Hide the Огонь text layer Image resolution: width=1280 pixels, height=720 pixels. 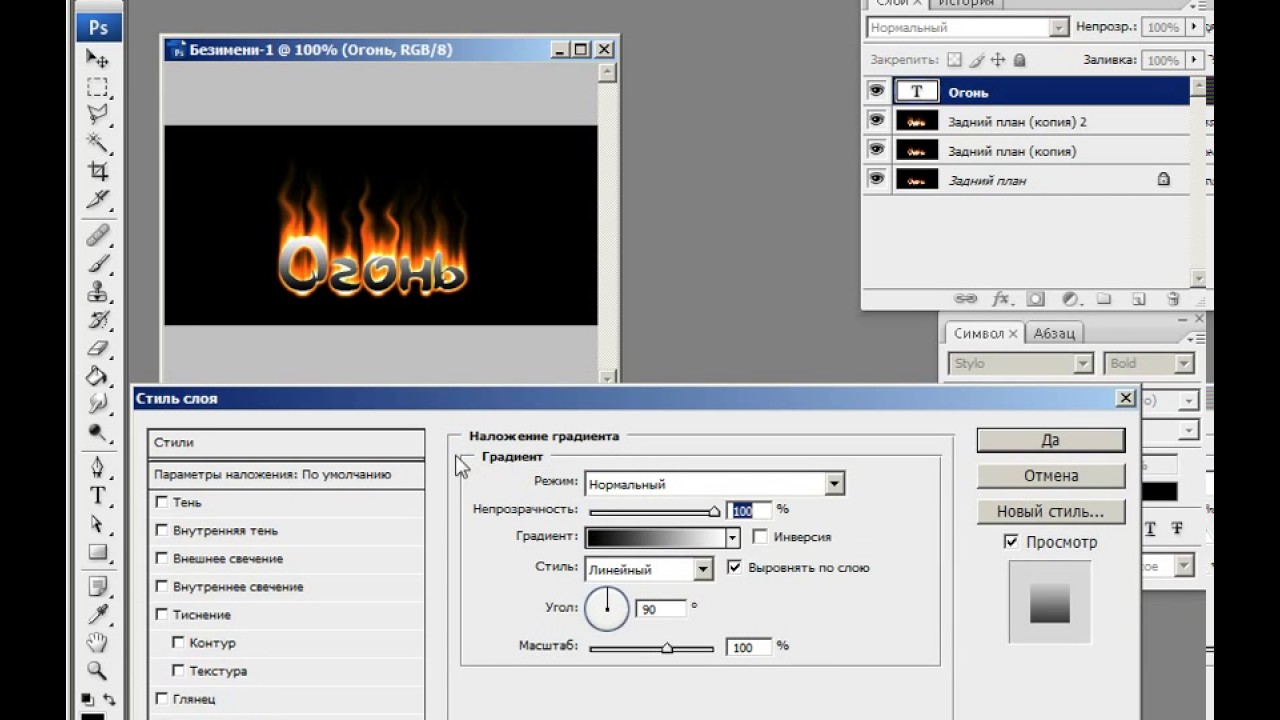click(x=876, y=91)
